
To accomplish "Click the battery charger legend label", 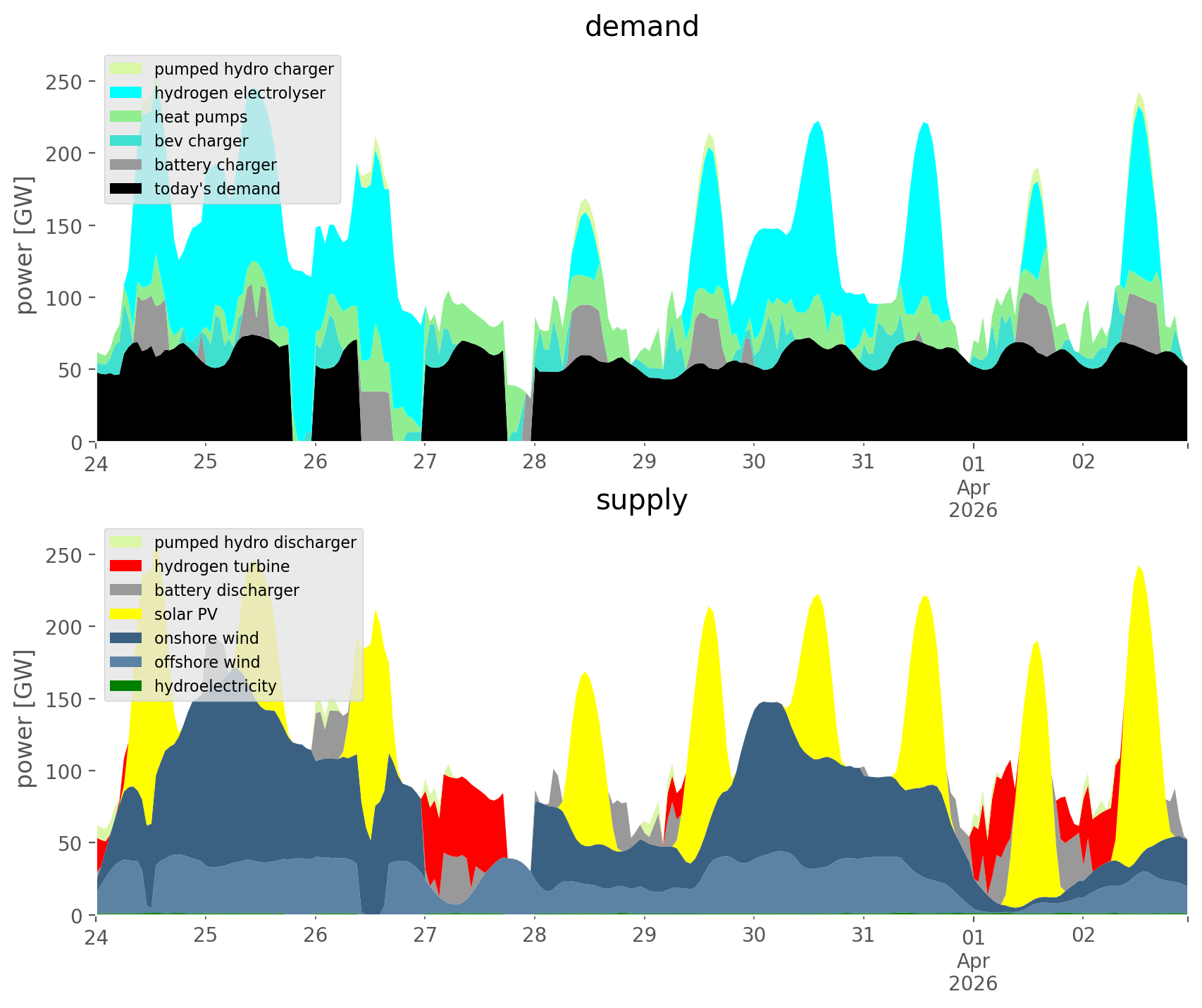I will (x=215, y=165).
